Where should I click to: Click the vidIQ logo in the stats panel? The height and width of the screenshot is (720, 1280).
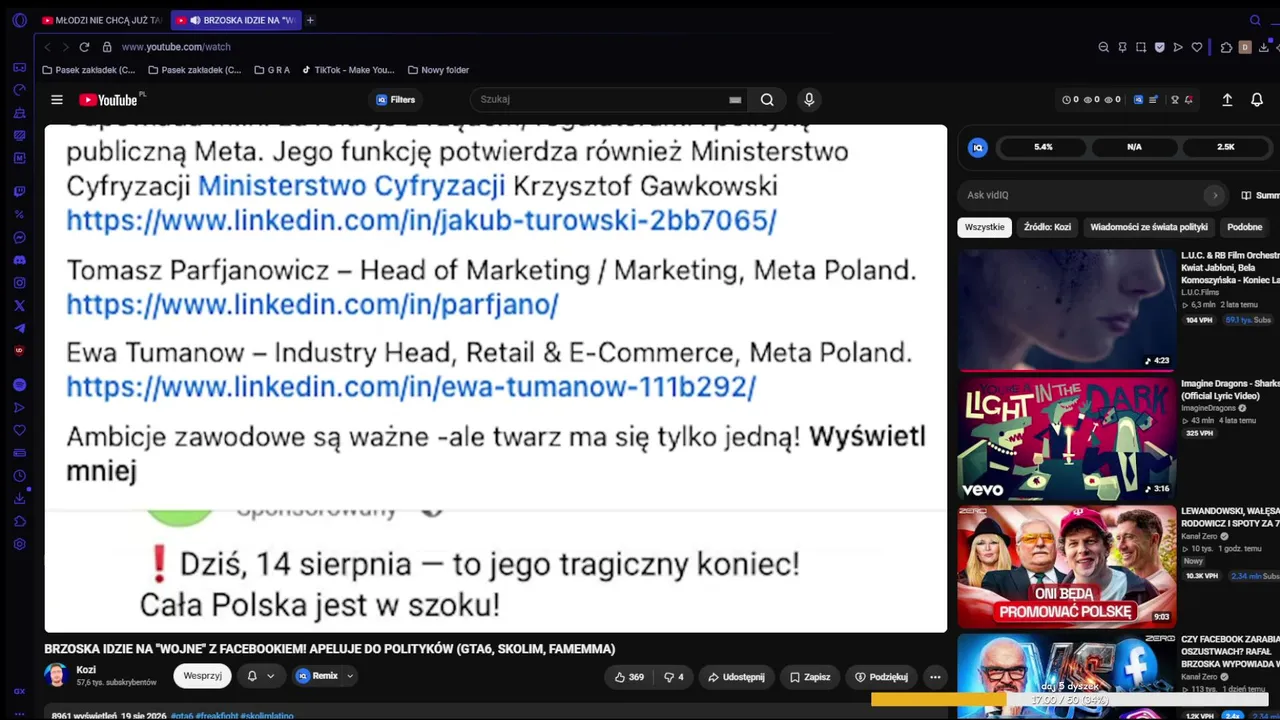pos(978,147)
